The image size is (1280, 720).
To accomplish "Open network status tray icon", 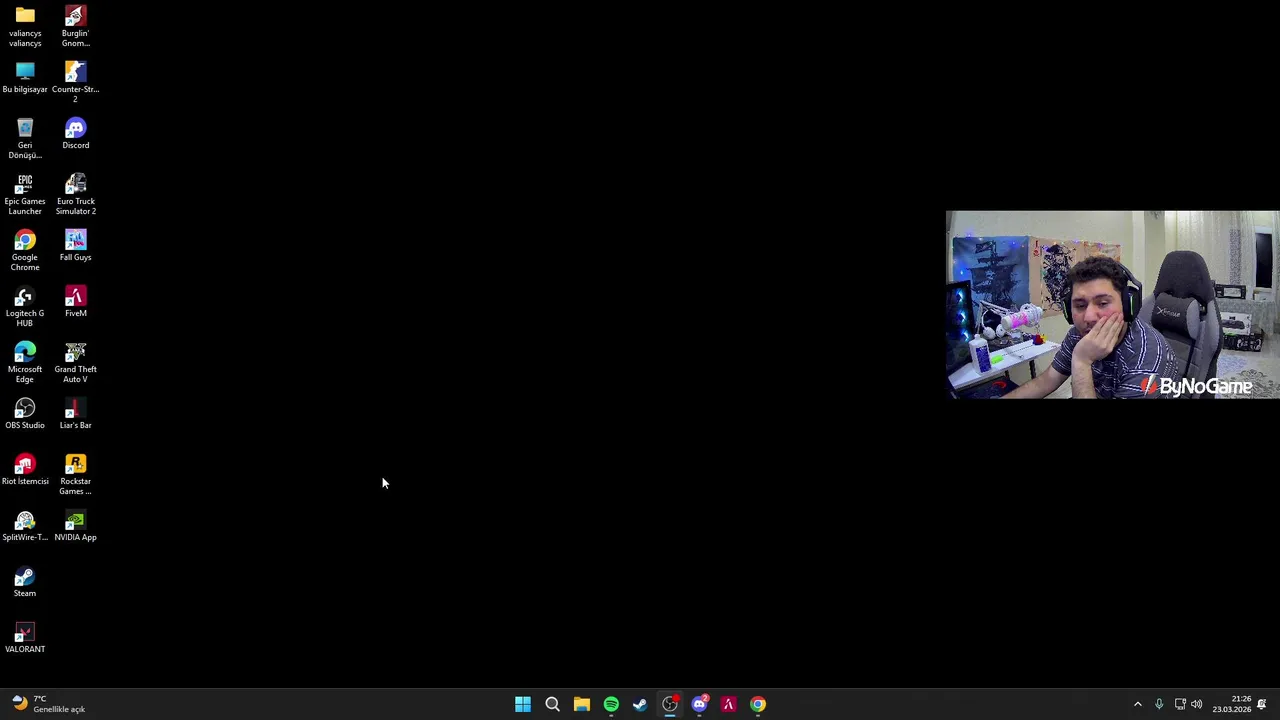I will [1180, 704].
